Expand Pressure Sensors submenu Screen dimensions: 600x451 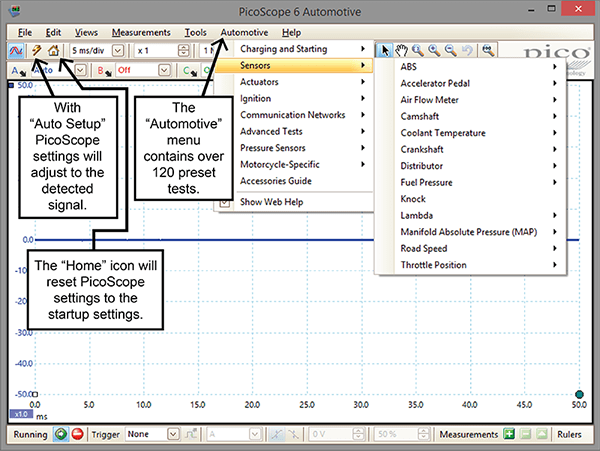(293, 148)
